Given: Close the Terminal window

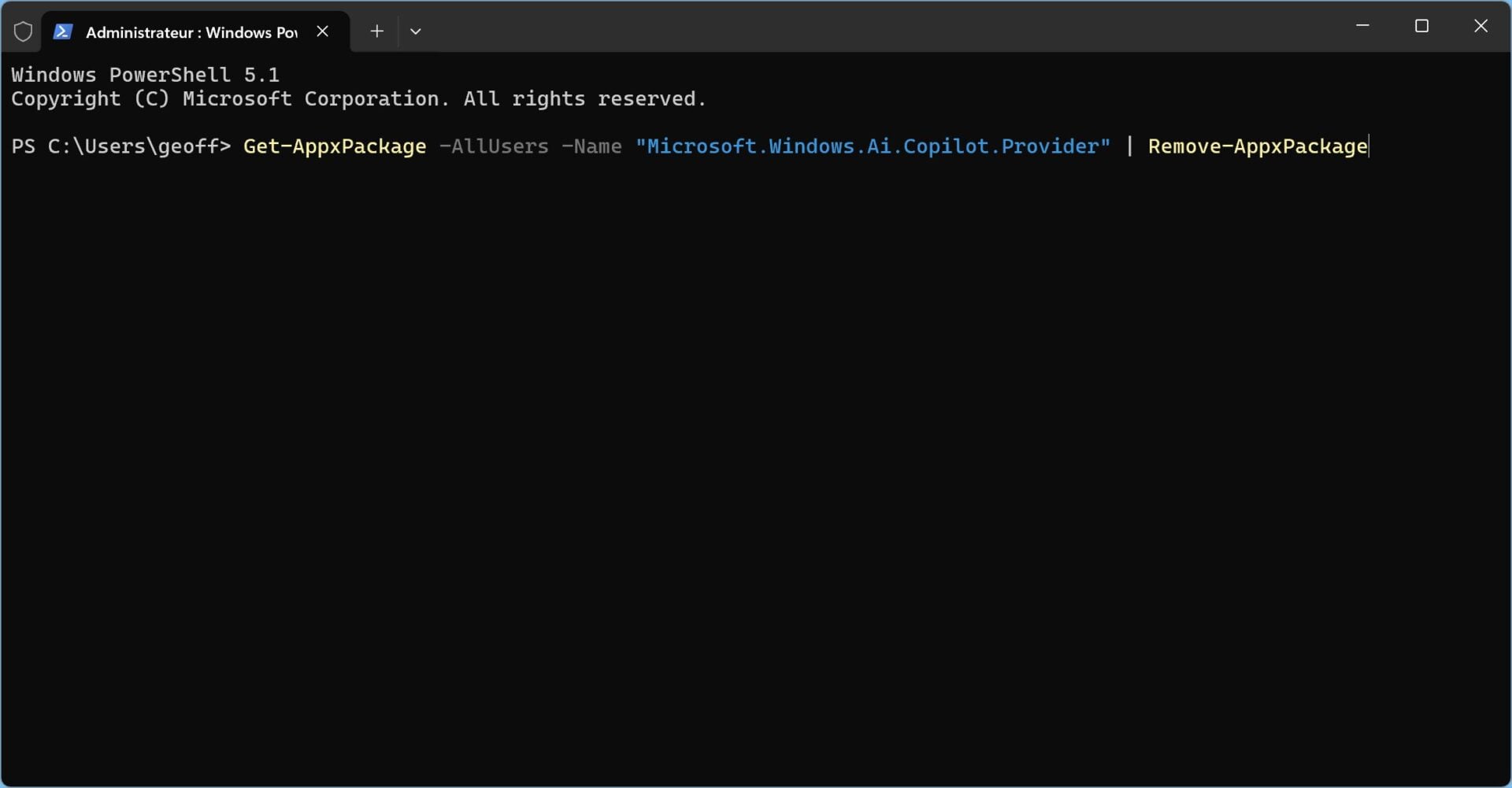Looking at the screenshot, I should coord(1480,26).
